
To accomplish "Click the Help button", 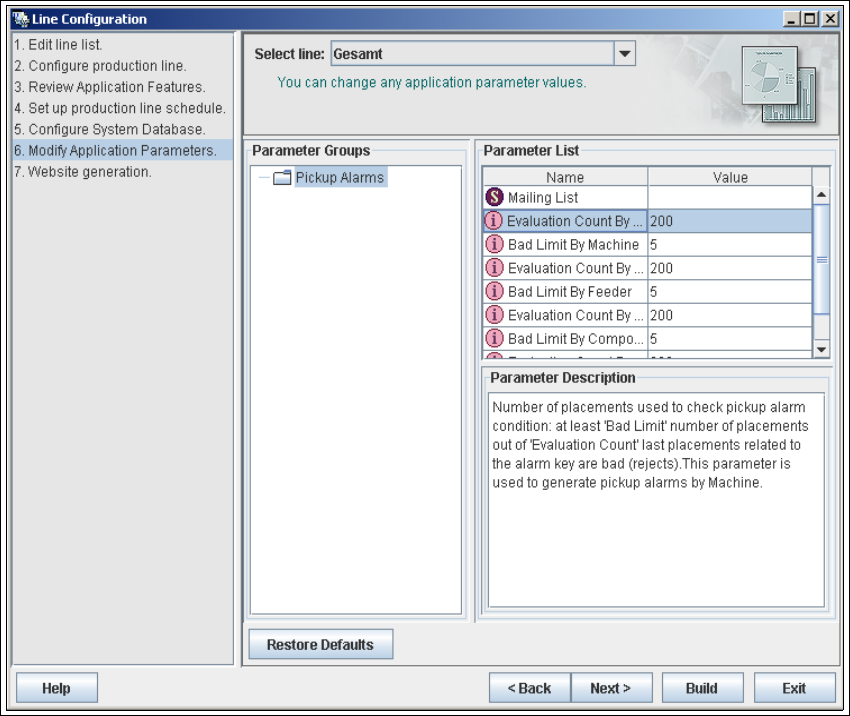I will [x=57, y=688].
